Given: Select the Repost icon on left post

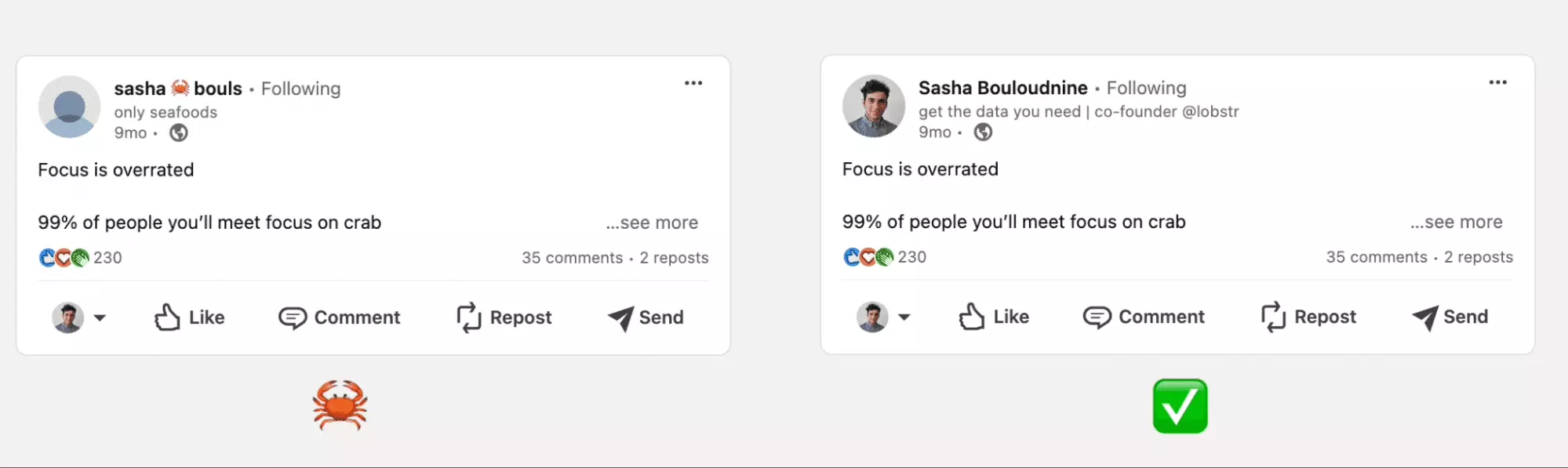Looking at the screenshot, I should click(469, 317).
